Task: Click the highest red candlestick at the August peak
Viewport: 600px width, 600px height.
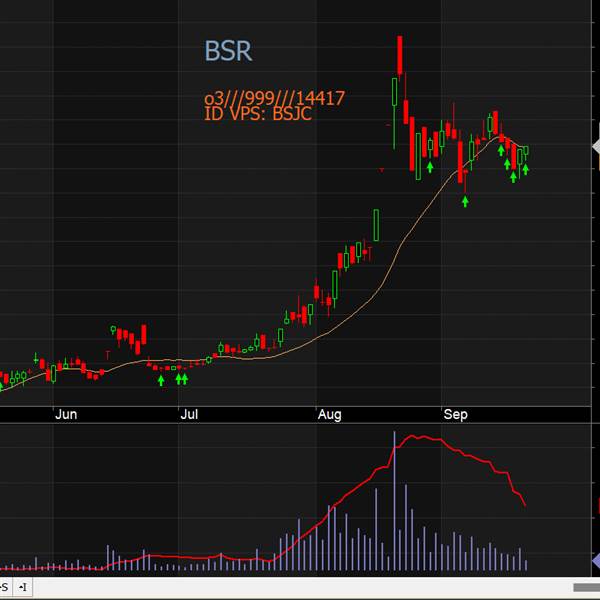Action: [399, 55]
